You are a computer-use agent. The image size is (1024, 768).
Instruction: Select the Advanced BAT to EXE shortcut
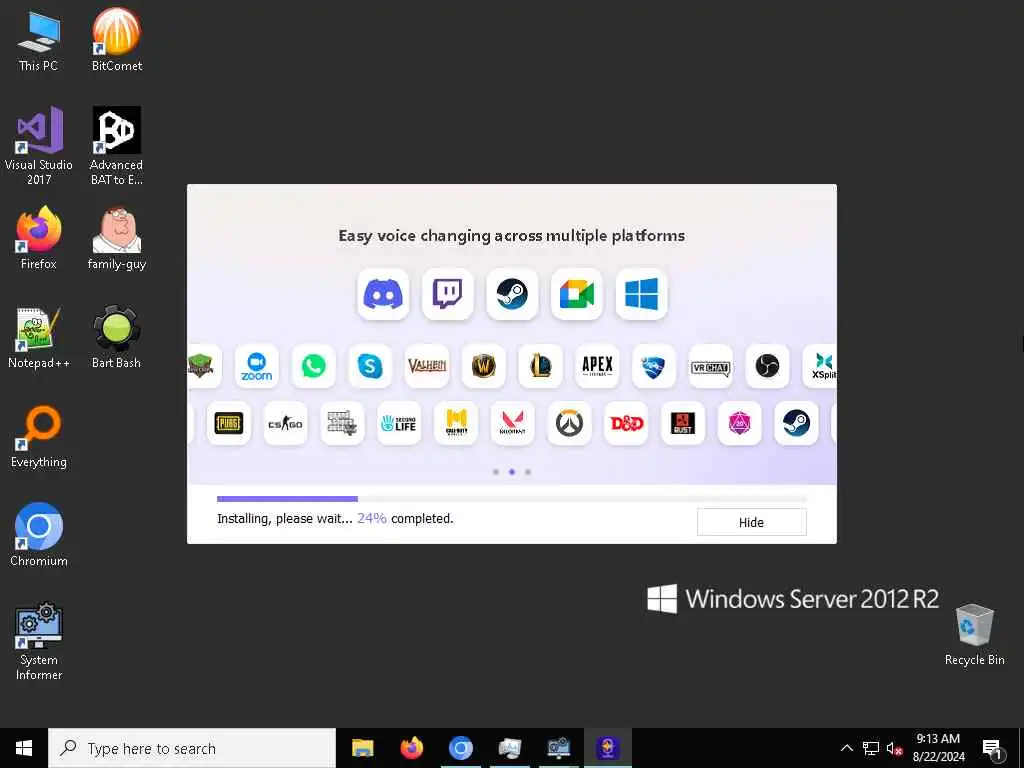(x=116, y=146)
